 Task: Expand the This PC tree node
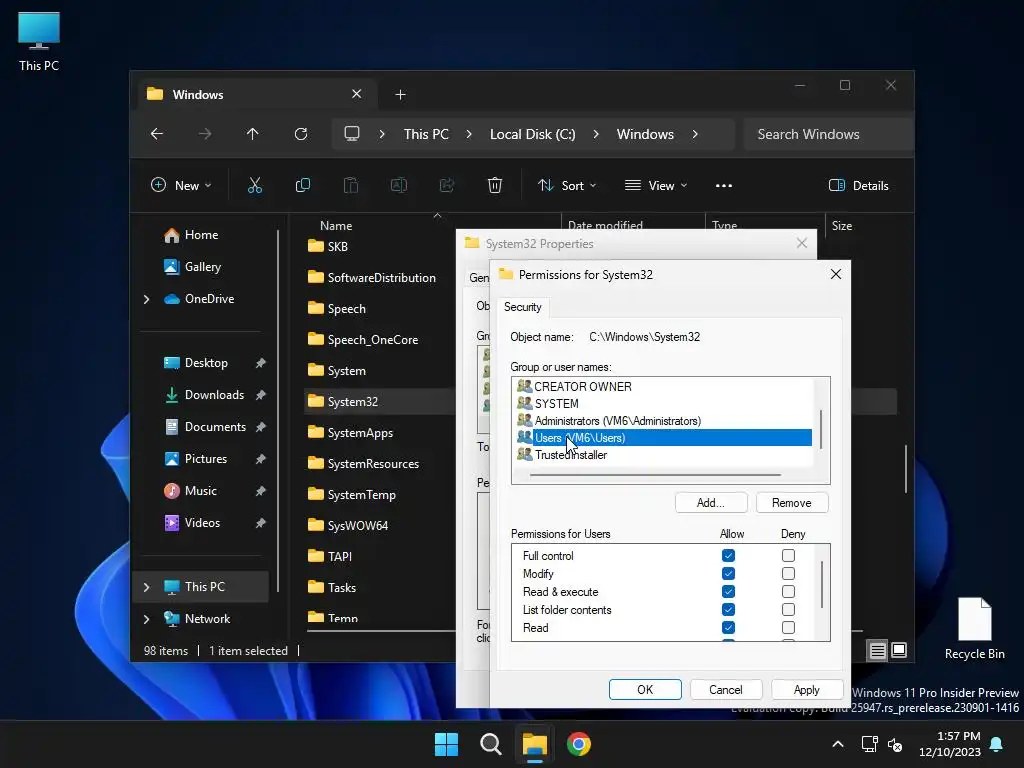tap(147, 587)
